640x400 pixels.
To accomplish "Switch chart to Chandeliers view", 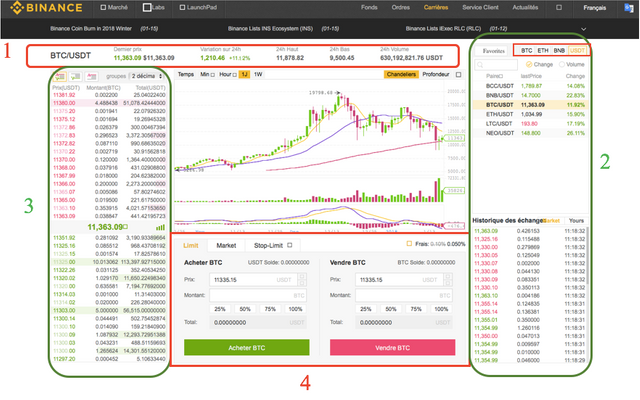I will click(x=401, y=74).
